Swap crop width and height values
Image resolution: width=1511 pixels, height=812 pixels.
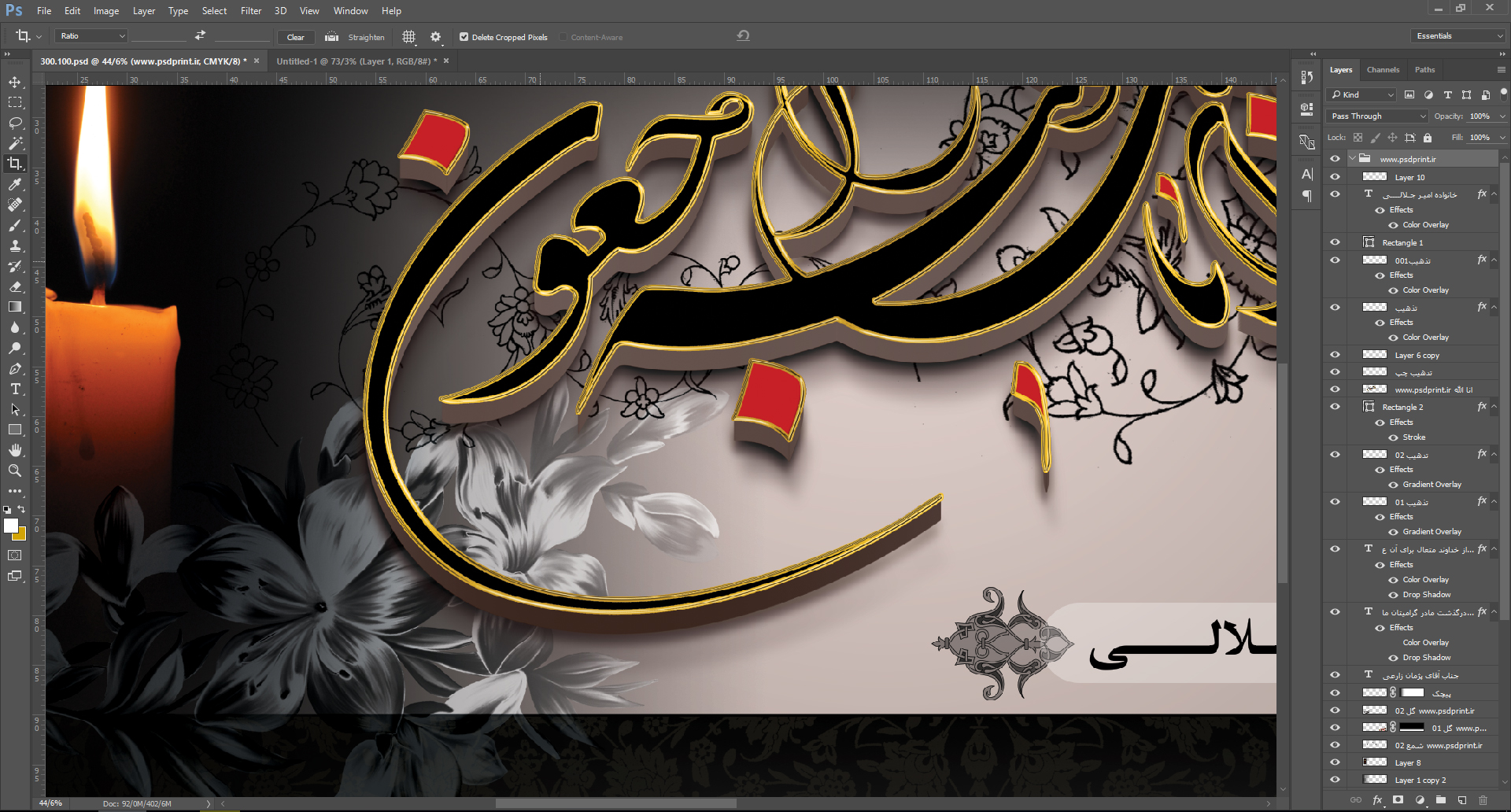tap(200, 35)
